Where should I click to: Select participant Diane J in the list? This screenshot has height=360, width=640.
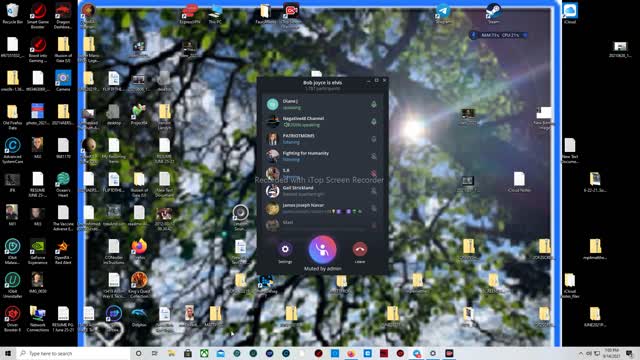pyautogui.click(x=322, y=104)
